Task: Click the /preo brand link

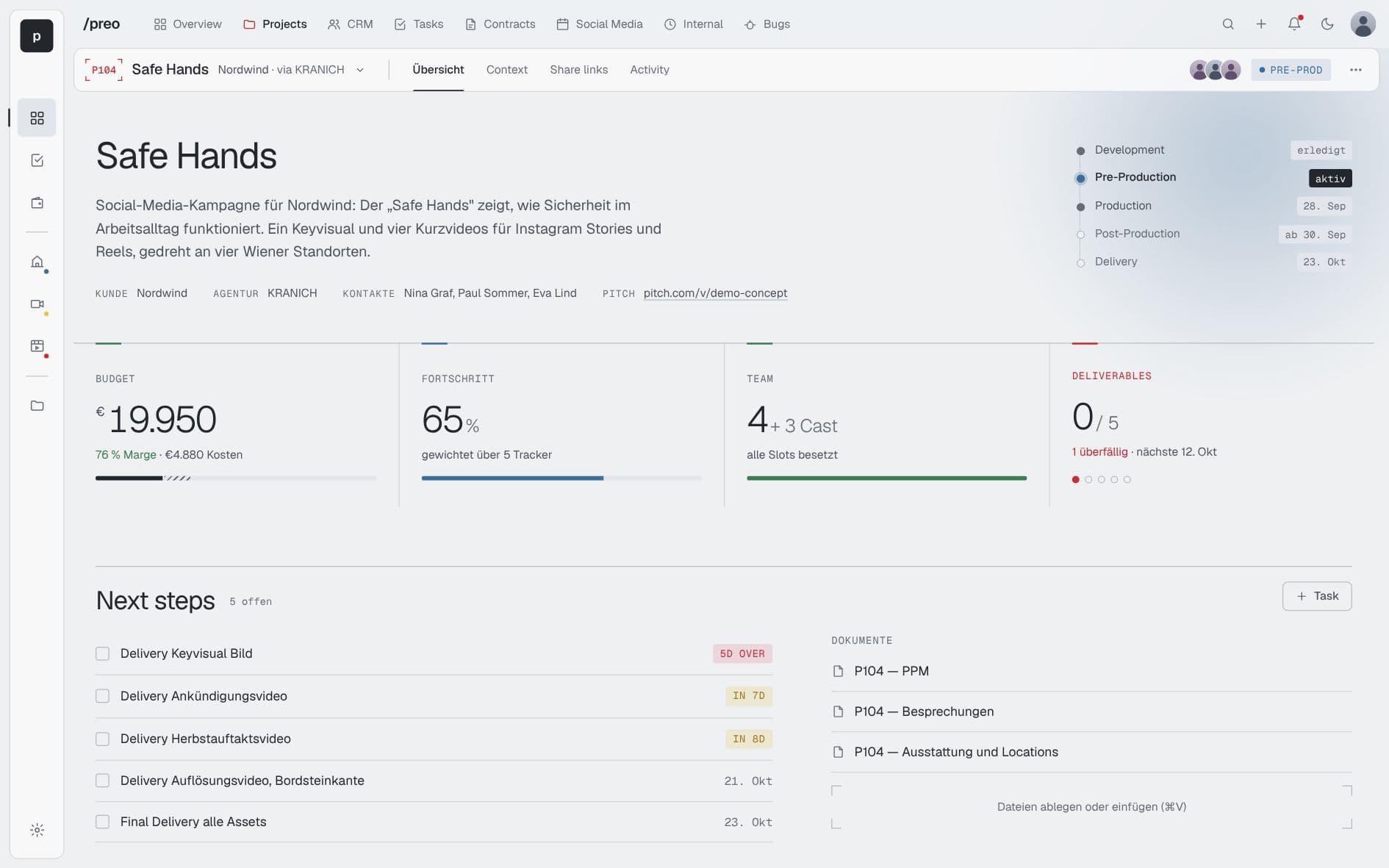Action: pyautogui.click(x=101, y=24)
